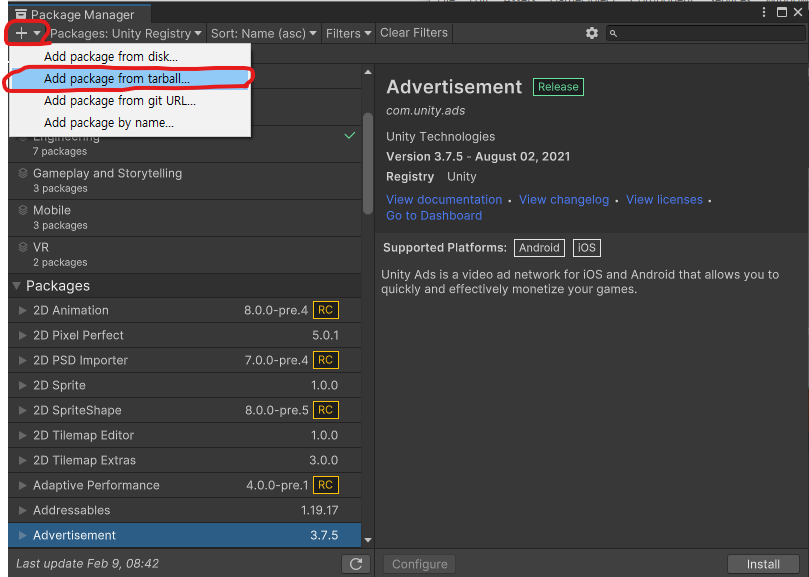The image size is (809, 577).
Task: Click the VR feature set icon
Action: click(23, 247)
